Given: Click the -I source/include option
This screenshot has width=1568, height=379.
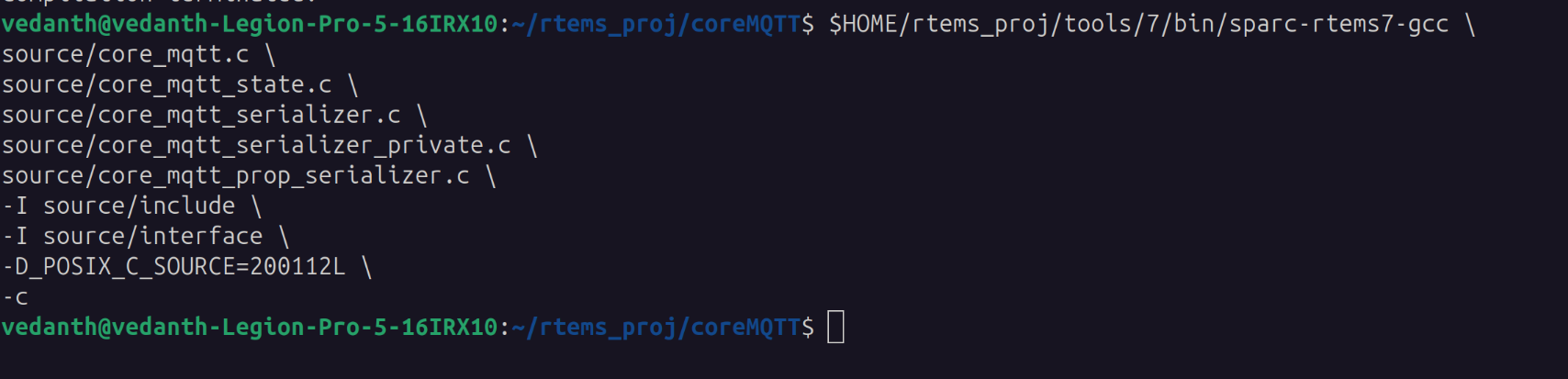Looking at the screenshot, I should click(118, 206).
